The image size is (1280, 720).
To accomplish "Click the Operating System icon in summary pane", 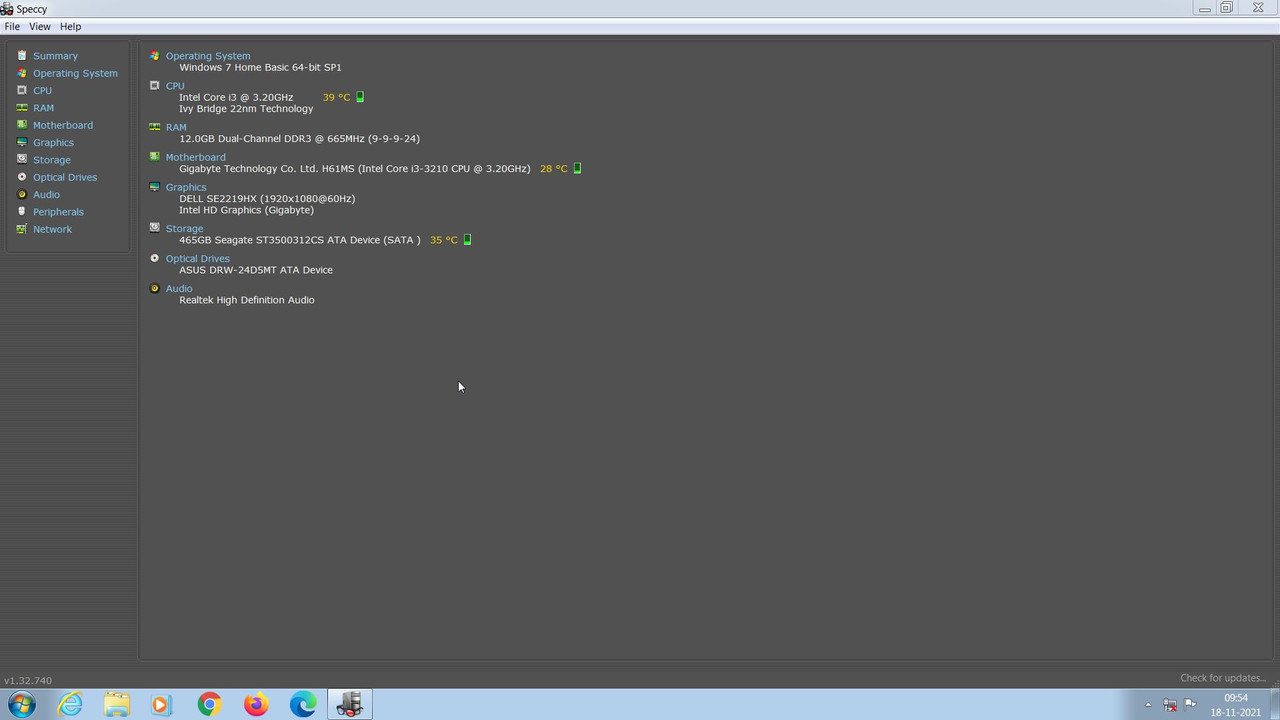I will click(154, 56).
